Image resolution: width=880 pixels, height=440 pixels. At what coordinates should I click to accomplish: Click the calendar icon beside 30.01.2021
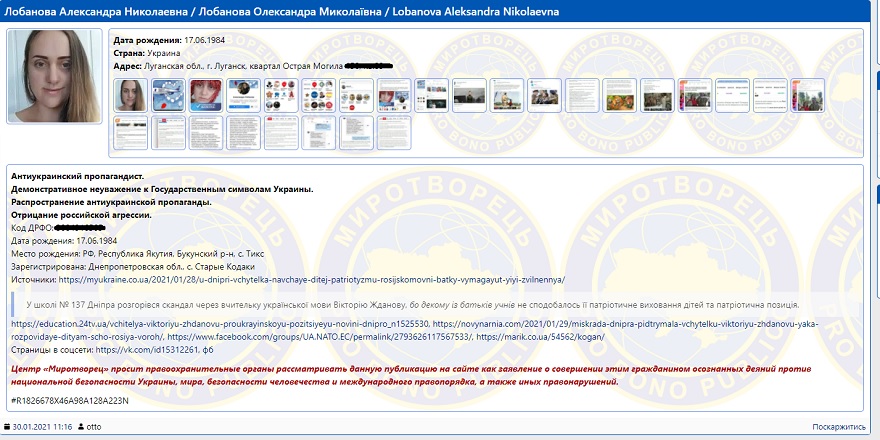(7, 427)
